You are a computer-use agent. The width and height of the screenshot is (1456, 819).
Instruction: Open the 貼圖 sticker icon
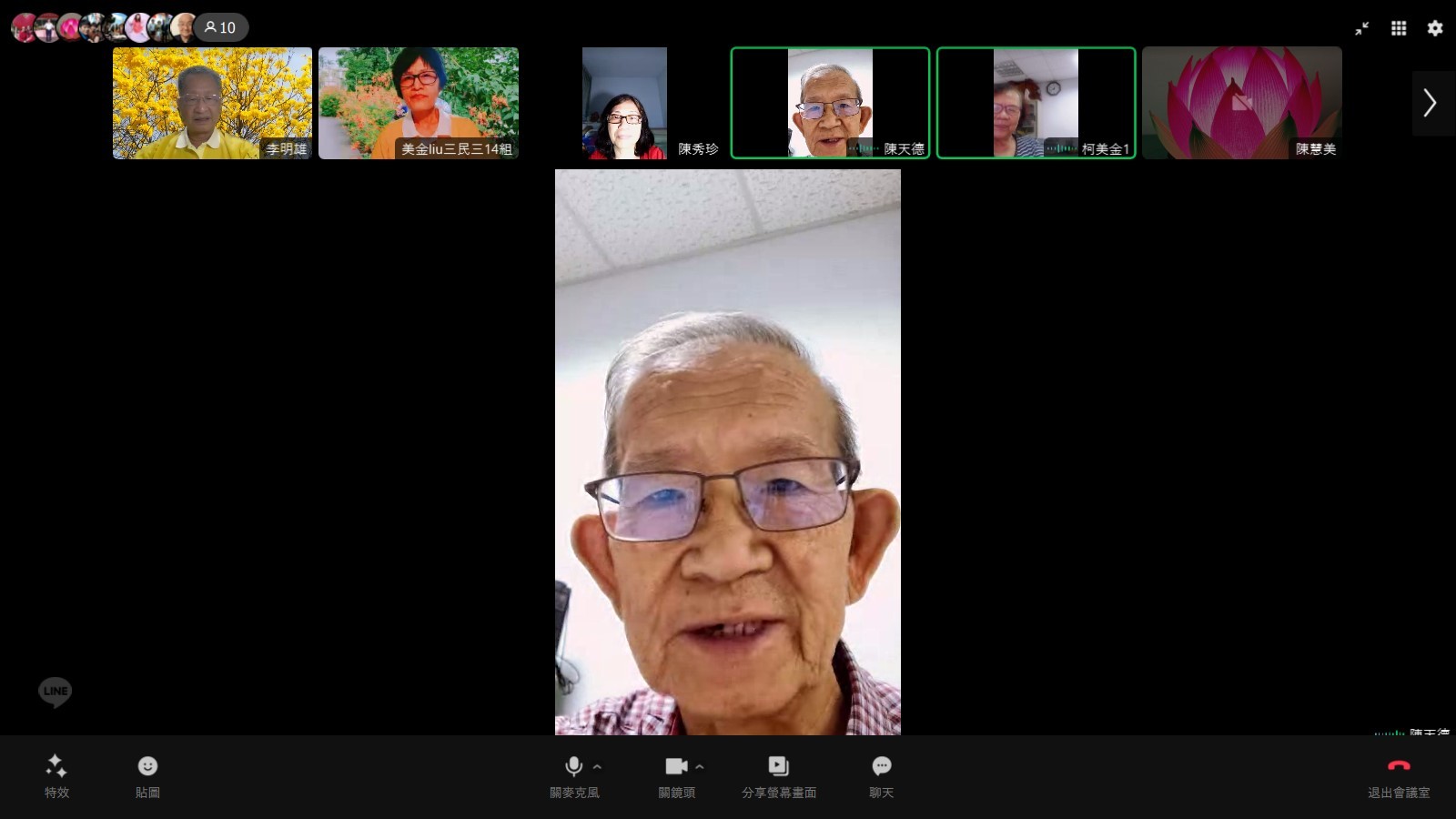click(147, 766)
